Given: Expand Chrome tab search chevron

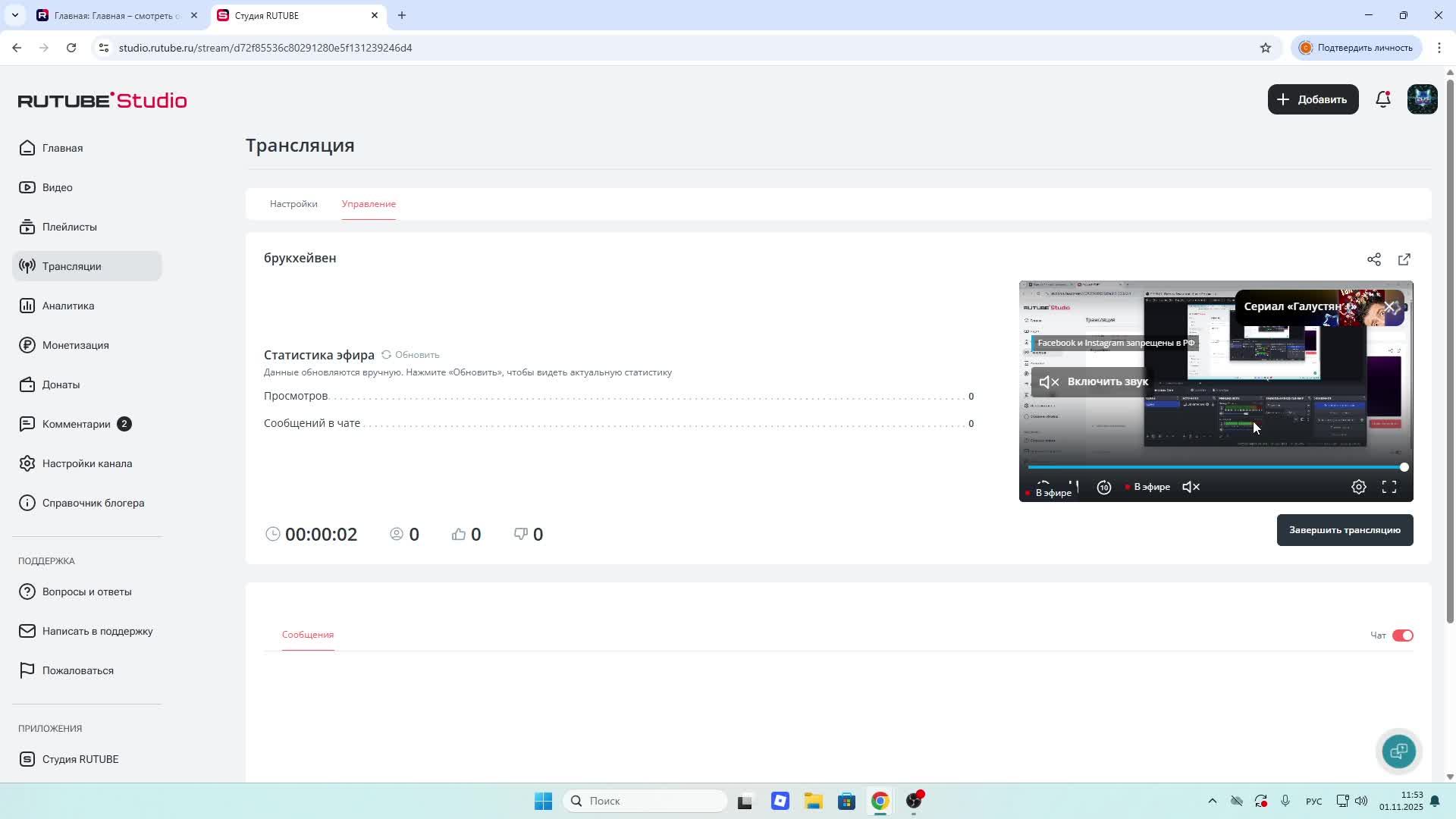Looking at the screenshot, I should (x=14, y=15).
